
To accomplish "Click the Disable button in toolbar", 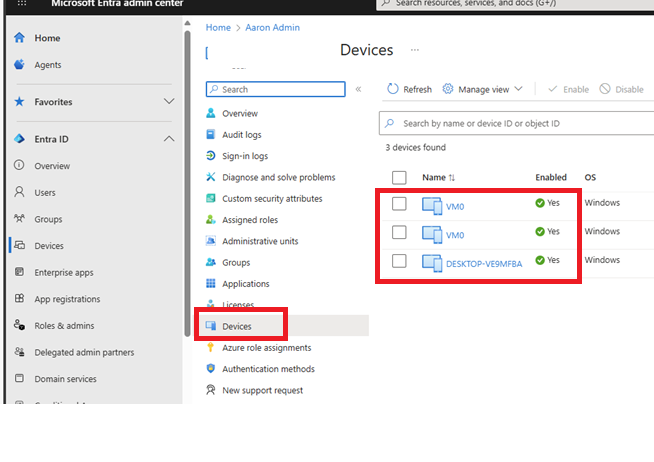I will click(x=621, y=89).
